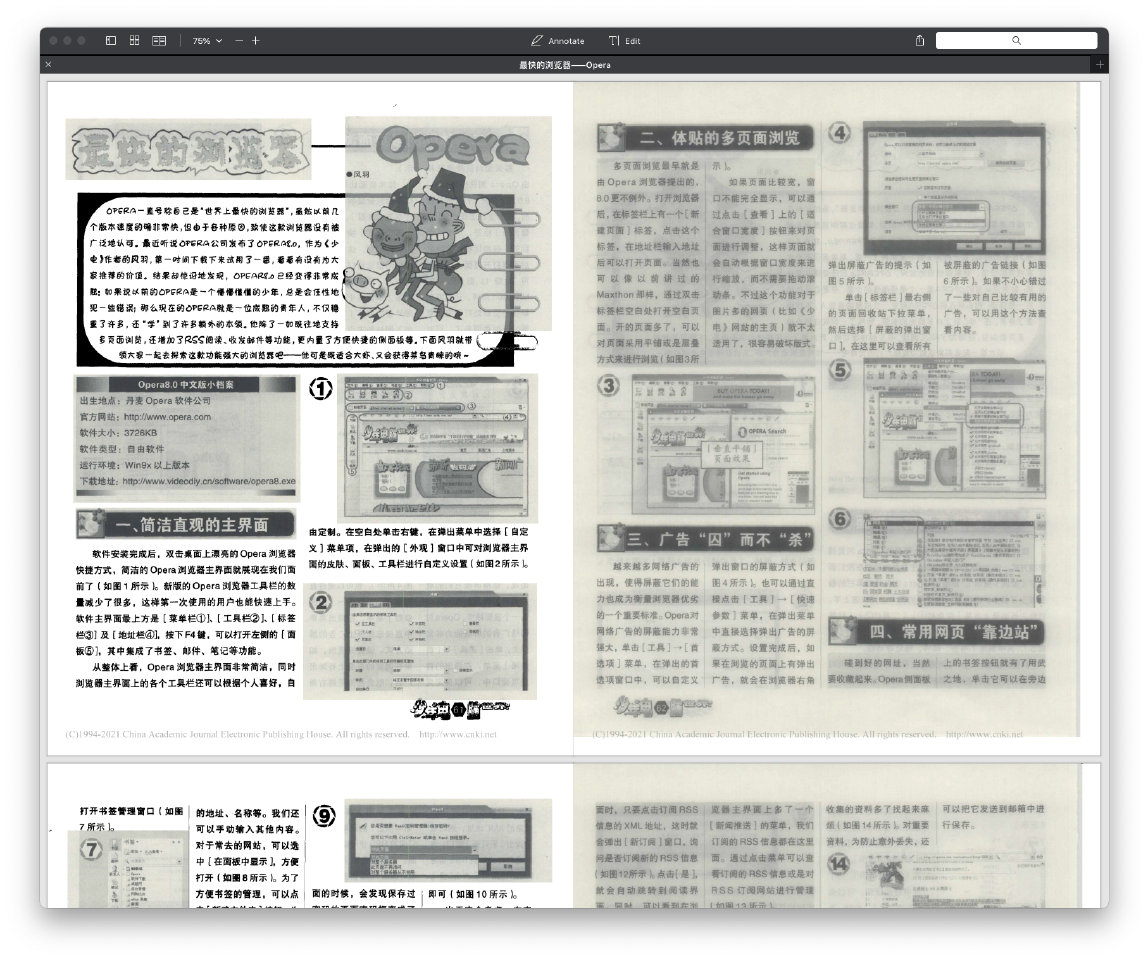The height and width of the screenshot is (960, 1148).
Task: Click the Annotate pencil tool
Action: 558,41
